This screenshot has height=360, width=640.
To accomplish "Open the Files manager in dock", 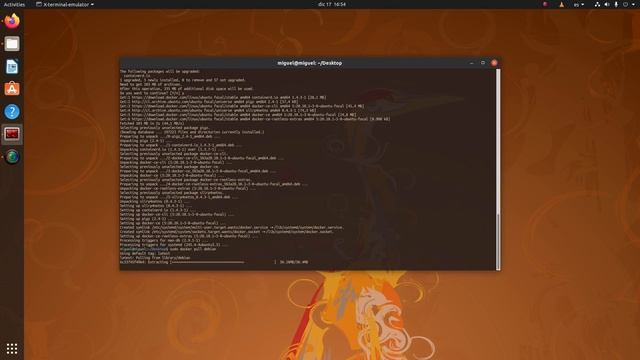I will [x=12, y=44].
